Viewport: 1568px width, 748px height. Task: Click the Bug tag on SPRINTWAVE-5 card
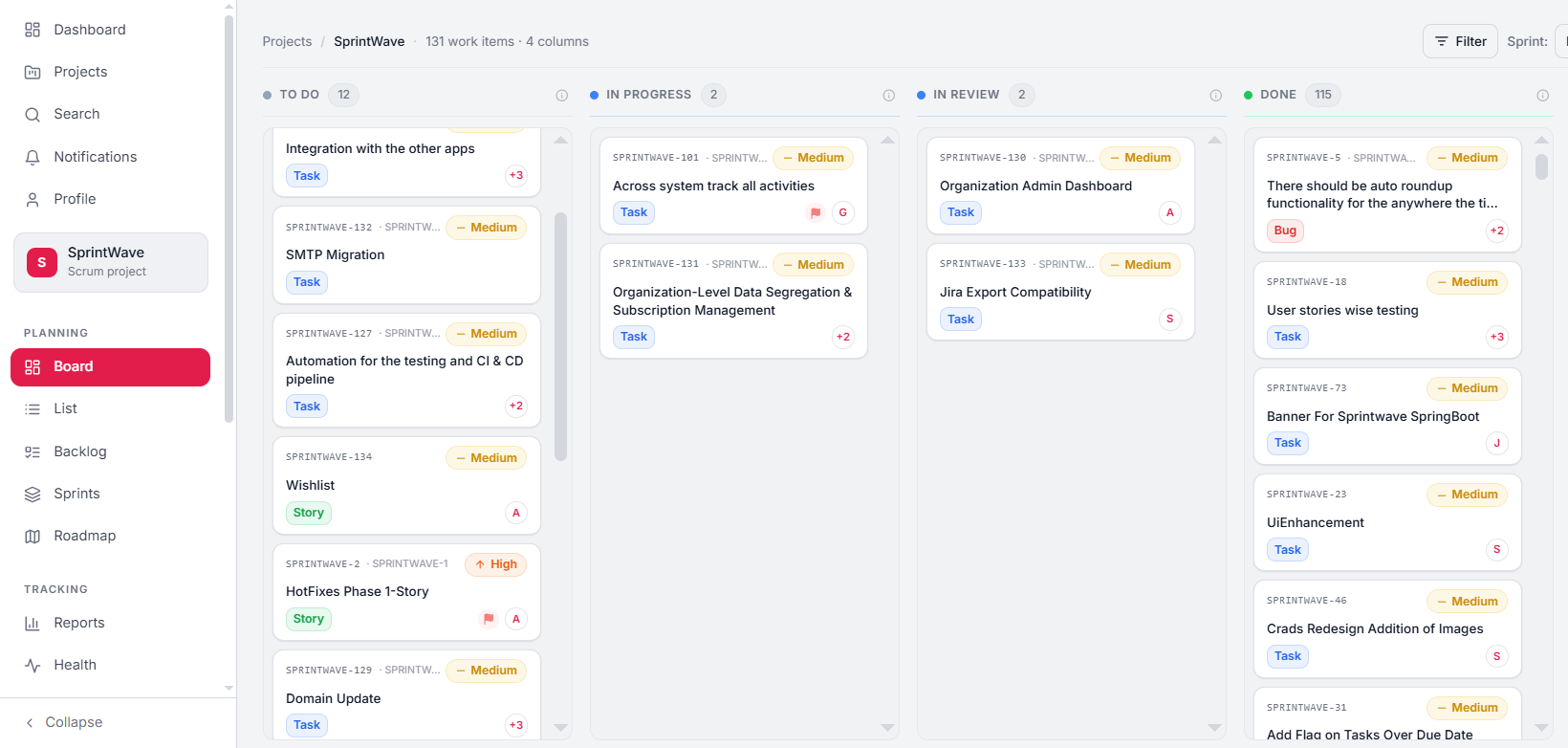1285,231
